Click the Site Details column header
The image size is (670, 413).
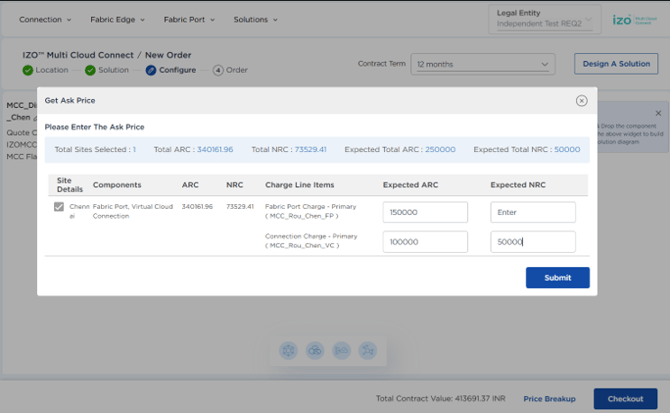tap(70, 185)
